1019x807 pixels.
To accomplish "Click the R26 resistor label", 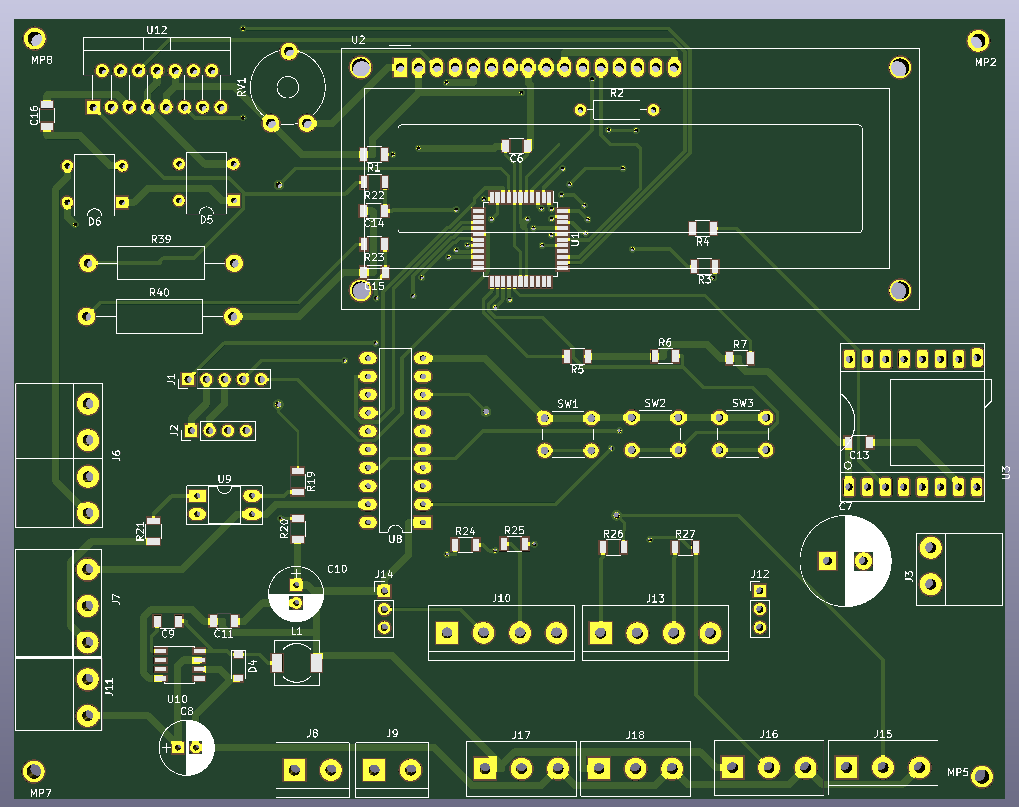I will pyautogui.click(x=613, y=534).
